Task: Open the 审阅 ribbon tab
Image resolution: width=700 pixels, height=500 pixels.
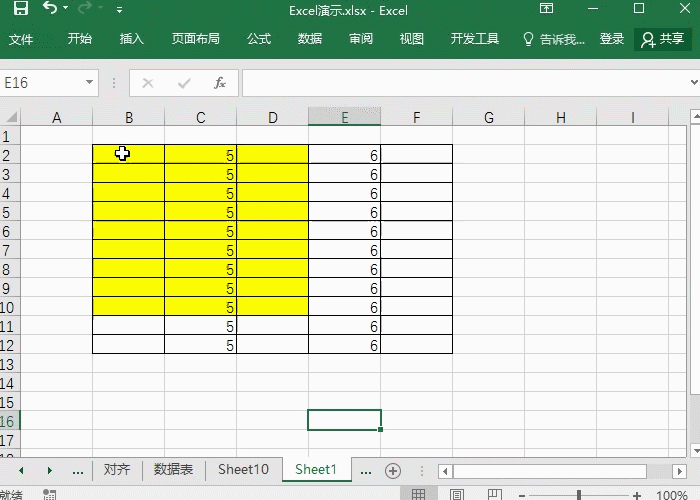Action: click(x=361, y=39)
